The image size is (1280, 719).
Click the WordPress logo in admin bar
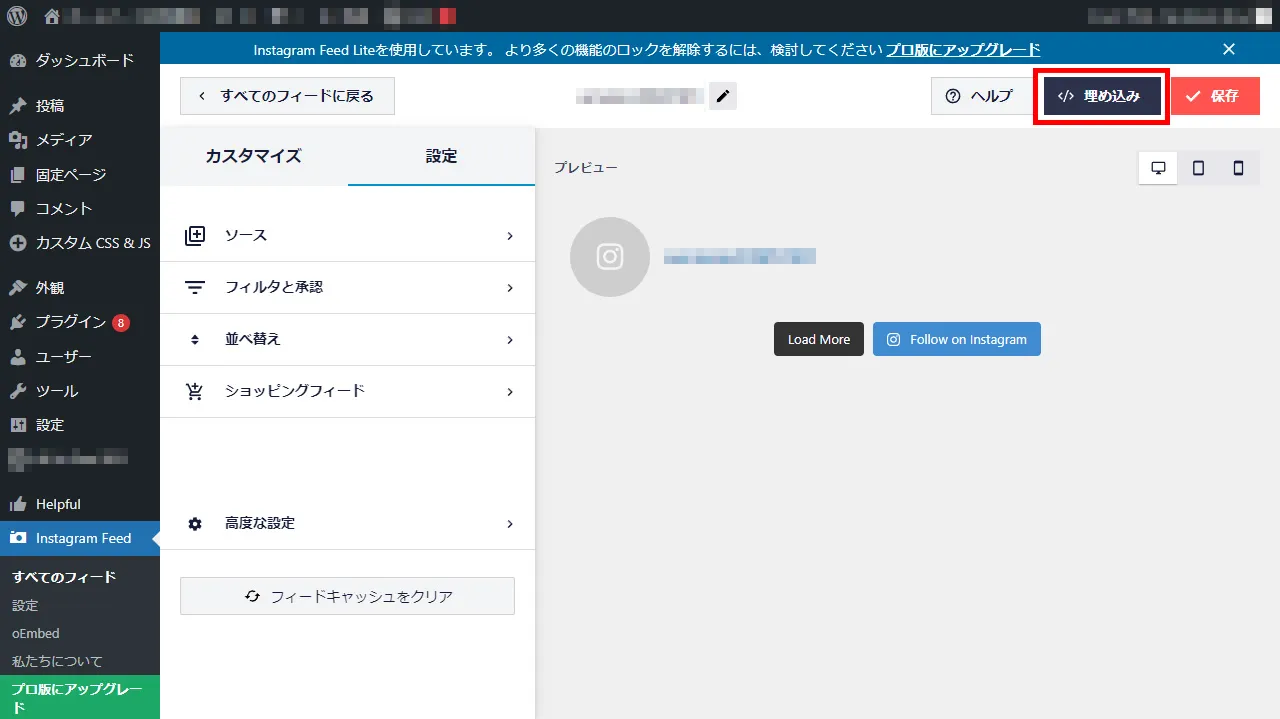point(18,16)
